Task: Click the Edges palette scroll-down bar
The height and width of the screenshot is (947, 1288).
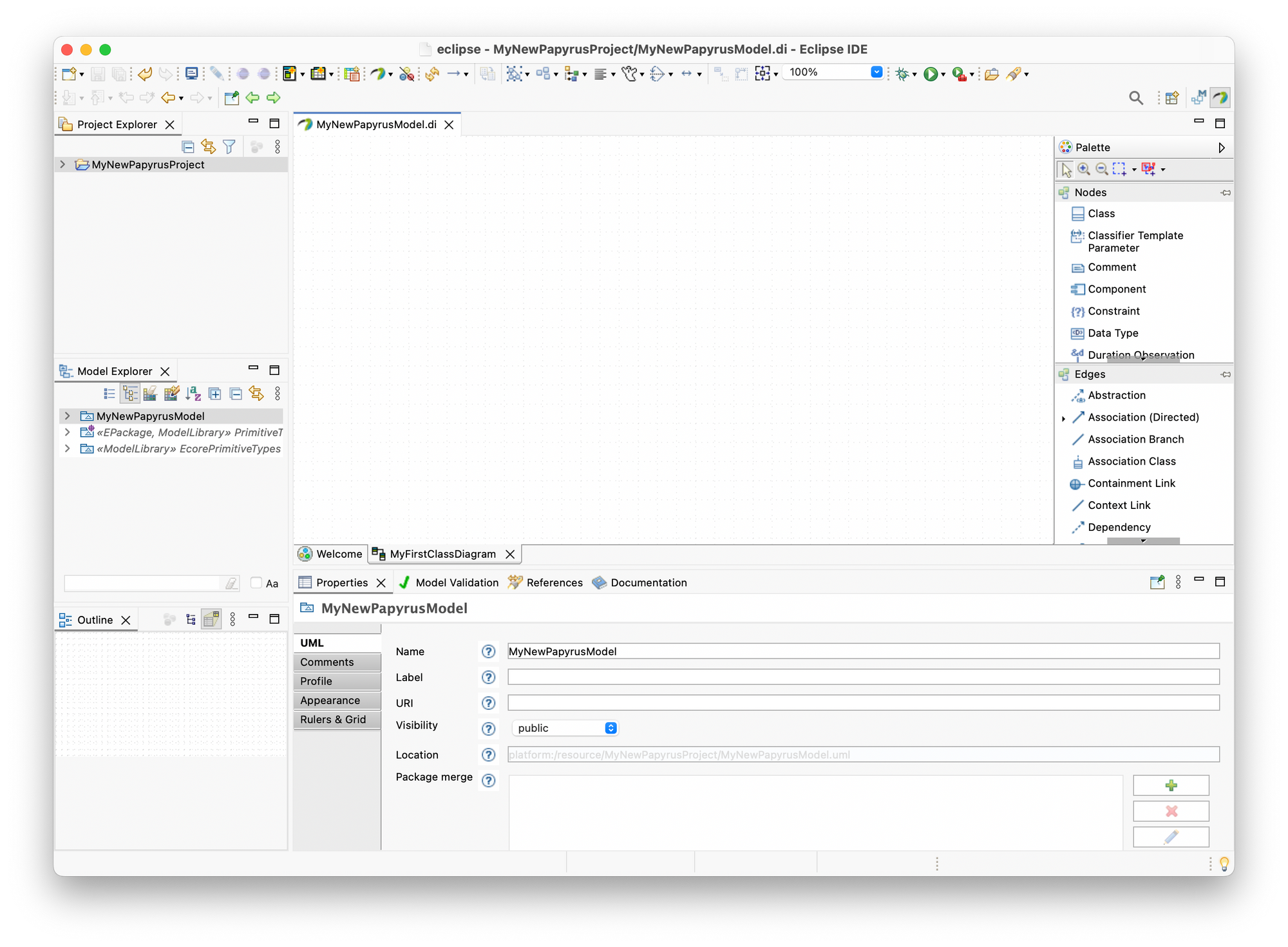Action: tap(1143, 541)
